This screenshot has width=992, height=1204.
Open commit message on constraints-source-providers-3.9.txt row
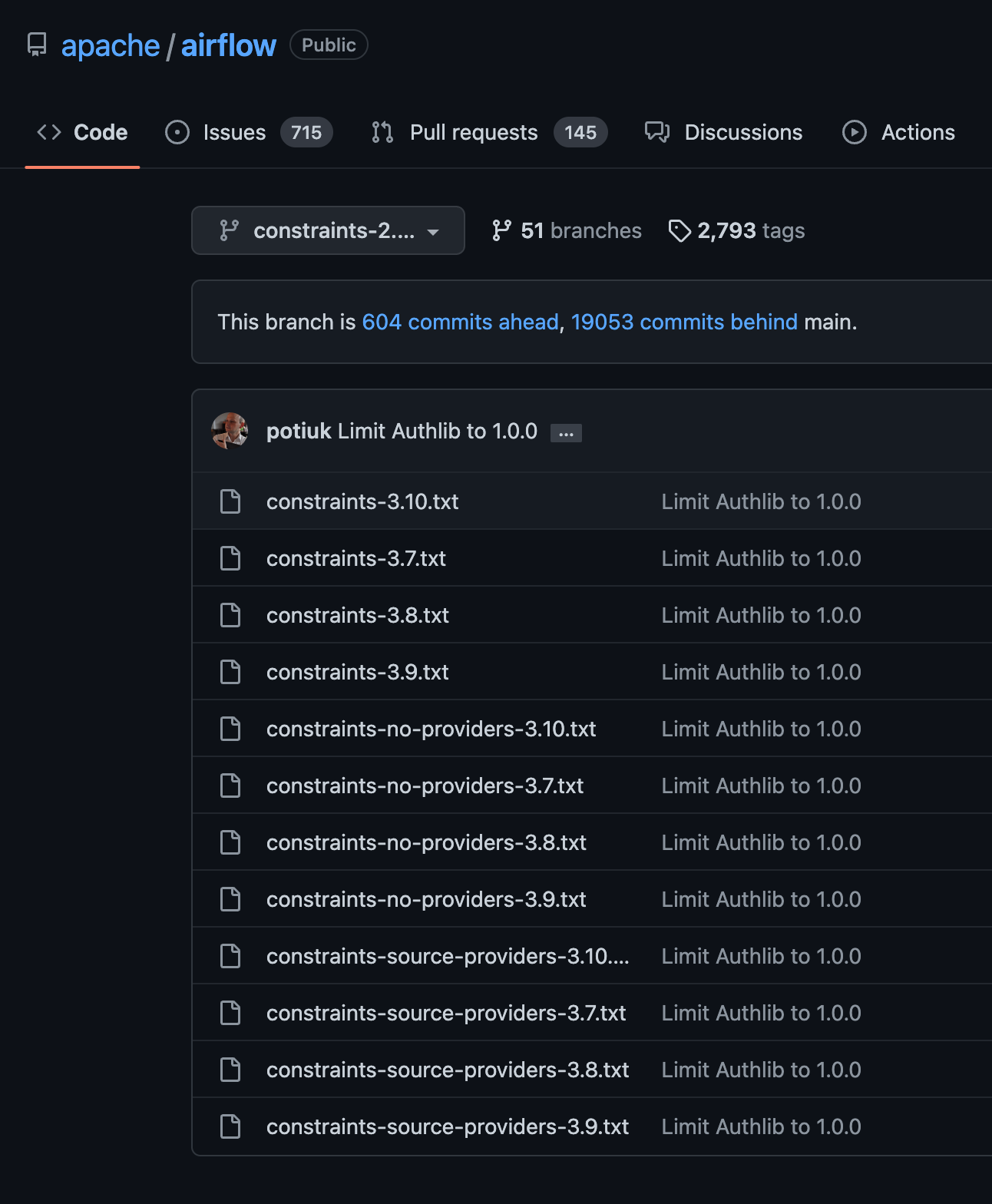(761, 1126)
